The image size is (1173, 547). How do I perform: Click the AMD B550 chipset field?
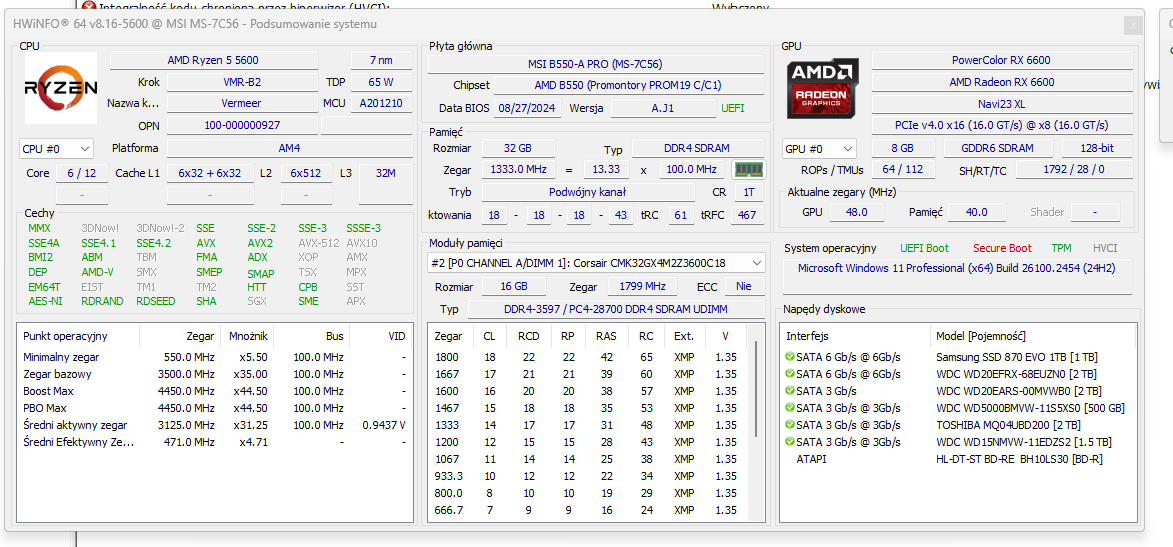click(628, 85)
